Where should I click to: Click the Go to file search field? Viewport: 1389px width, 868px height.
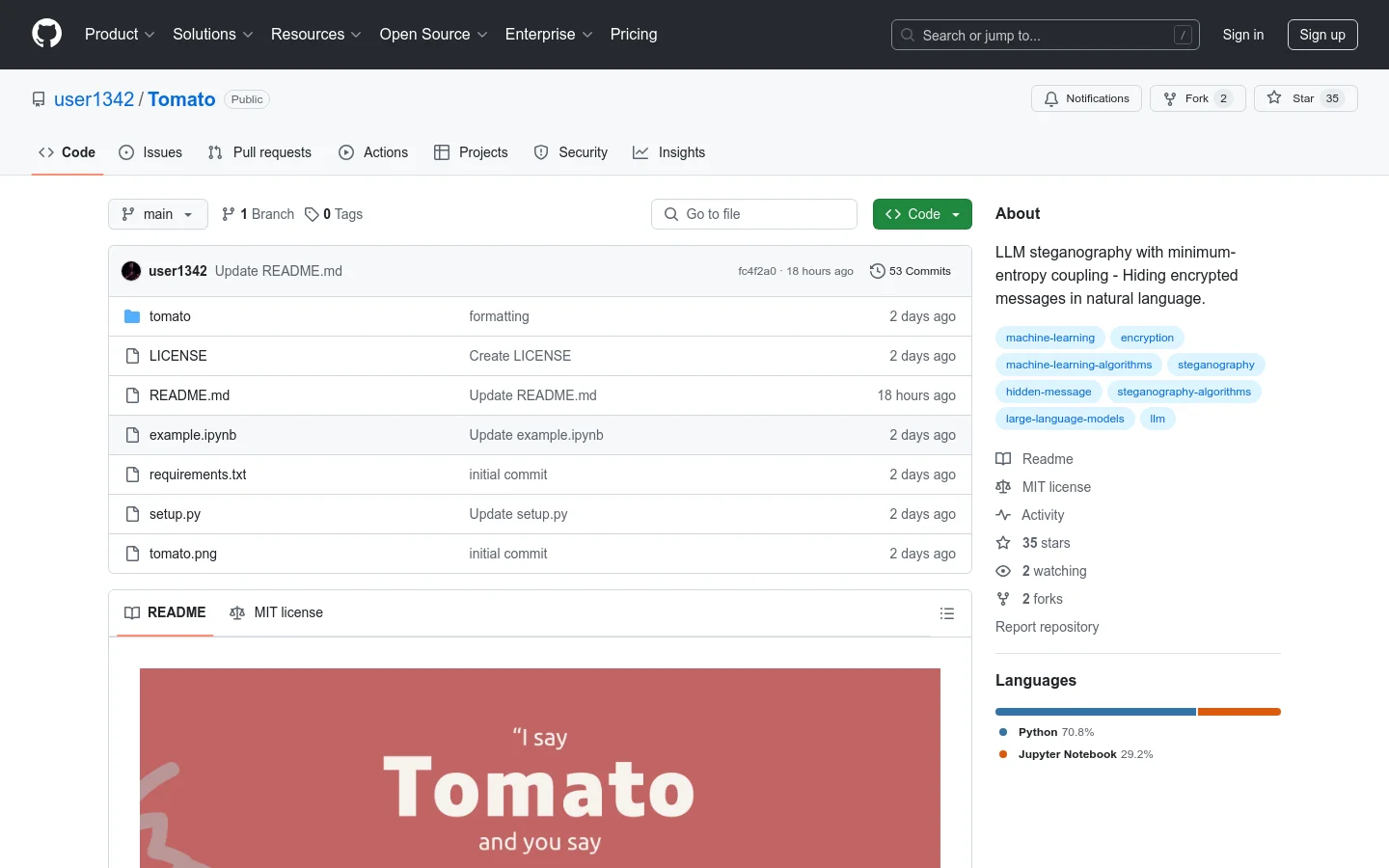(754, 214)
